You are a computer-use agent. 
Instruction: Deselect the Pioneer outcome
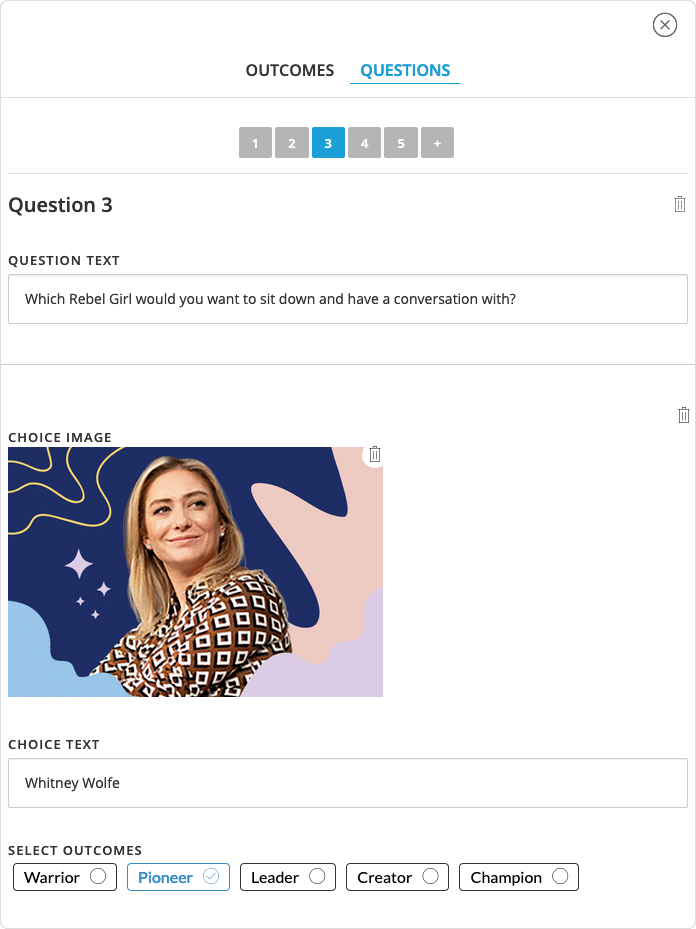pyautogui.click(x=178, y=877)
